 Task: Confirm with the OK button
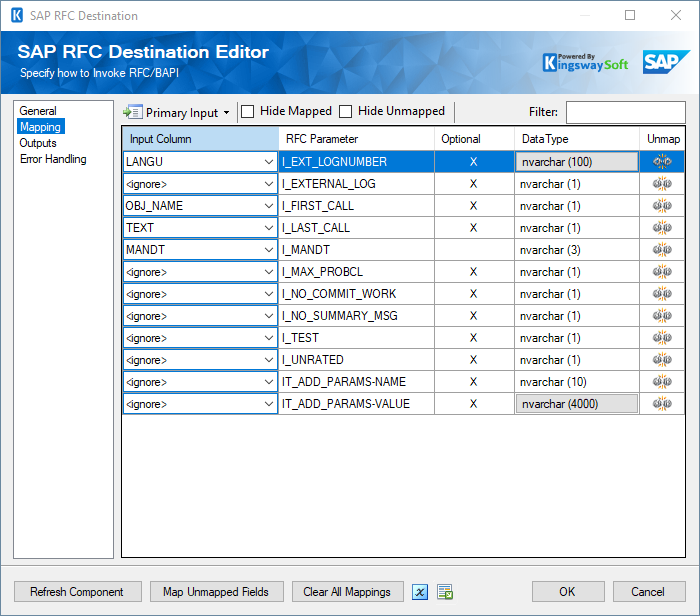pos(568,592)
